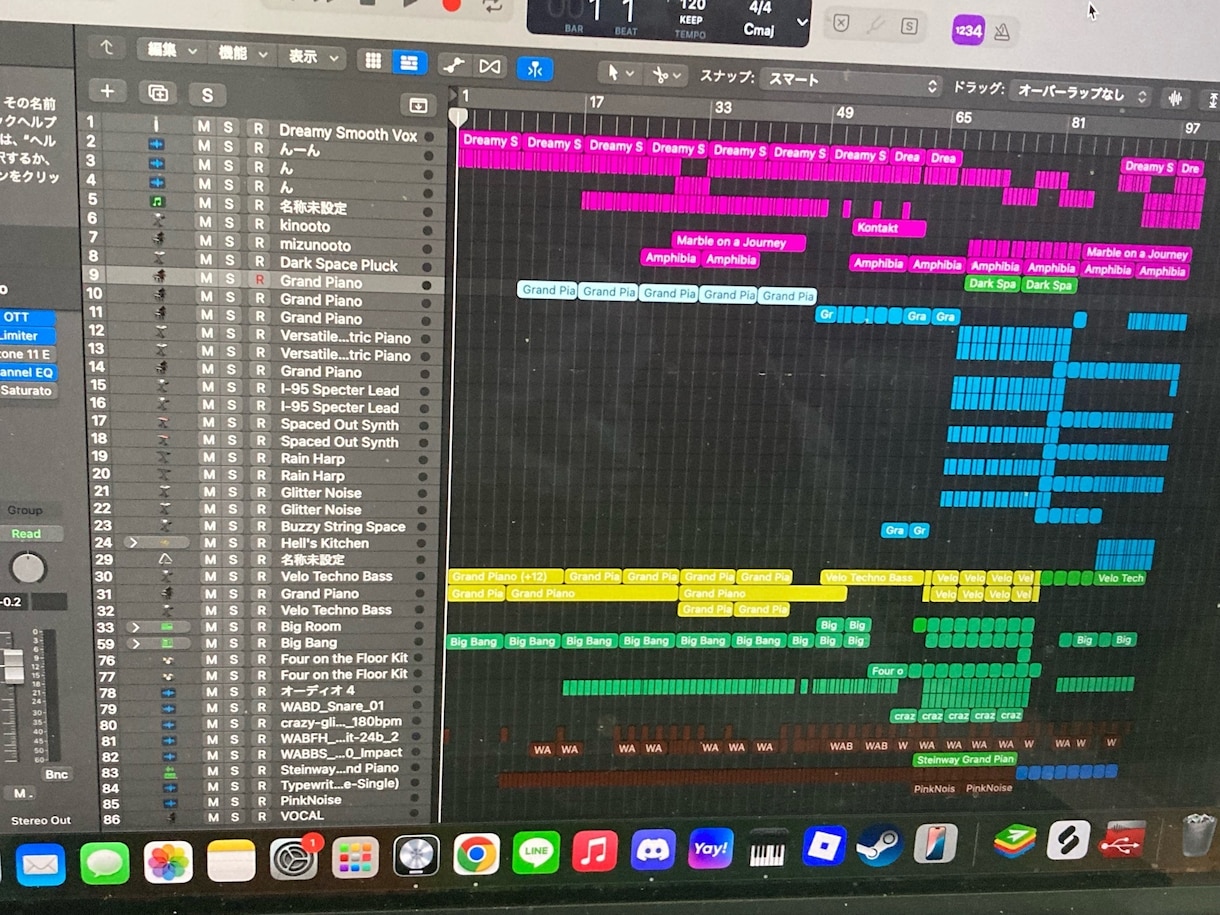1220x915 pixels.
Task: Open the OTT plugin slot
Action: 28,318
